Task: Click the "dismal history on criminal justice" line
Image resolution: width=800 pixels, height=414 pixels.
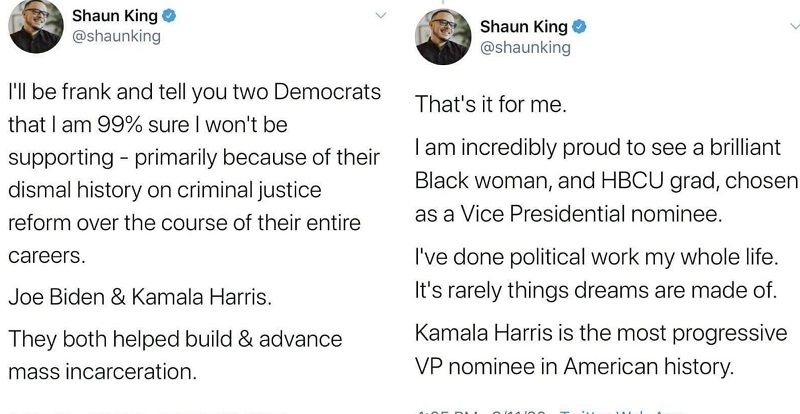Action: click(165, 190)
